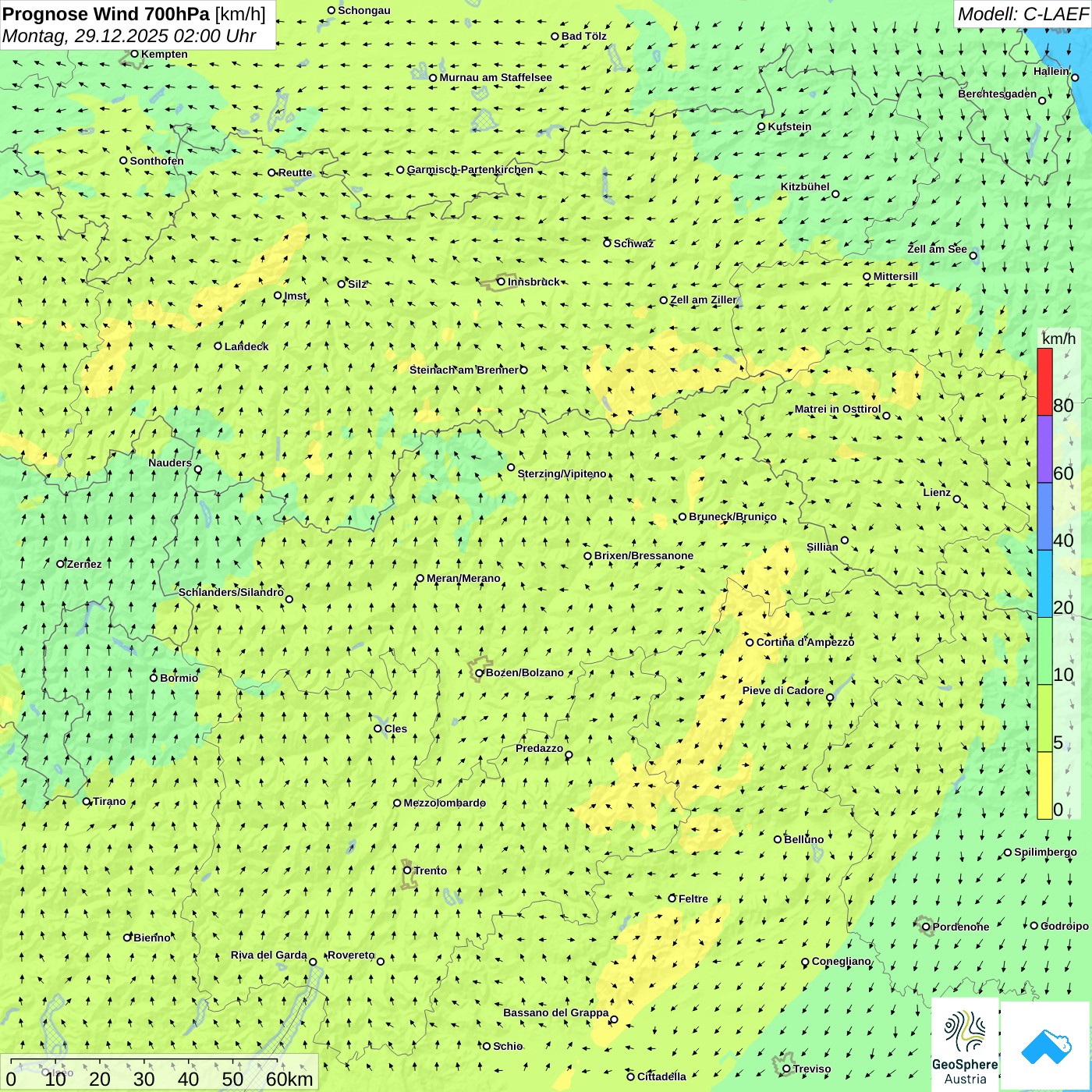
Task: Click the 'Schlanders/Silandro' label
Action: 231,592
